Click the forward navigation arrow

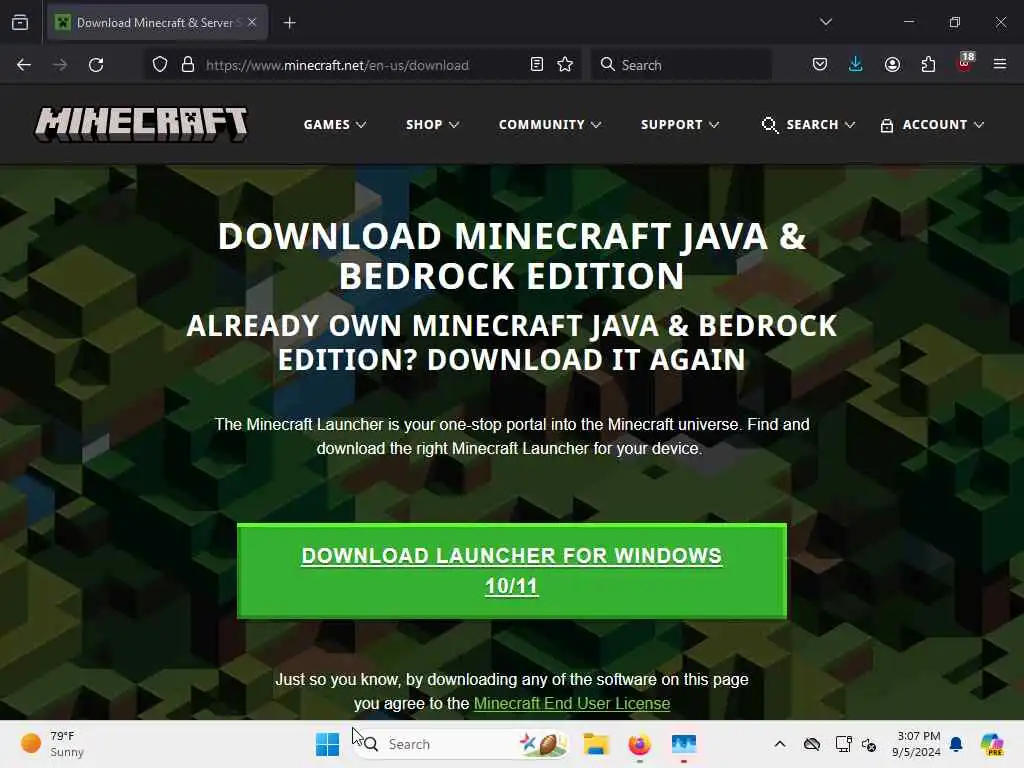[59, 65]
